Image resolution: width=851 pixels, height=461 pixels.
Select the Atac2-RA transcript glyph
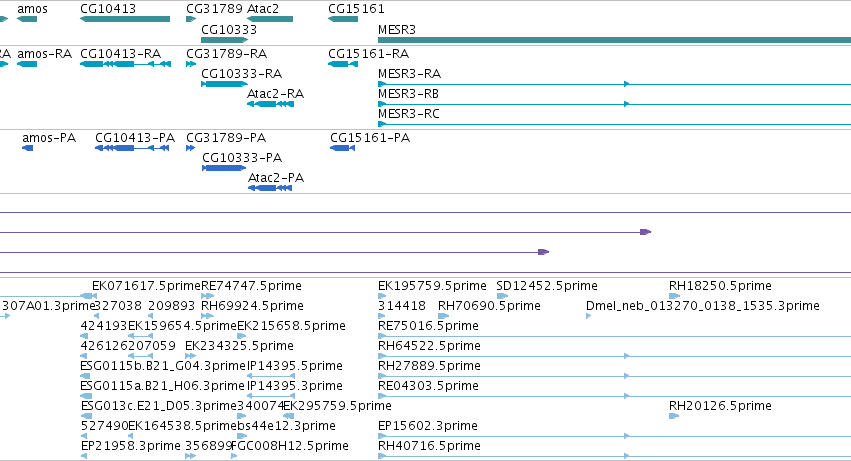coord(270,104)
